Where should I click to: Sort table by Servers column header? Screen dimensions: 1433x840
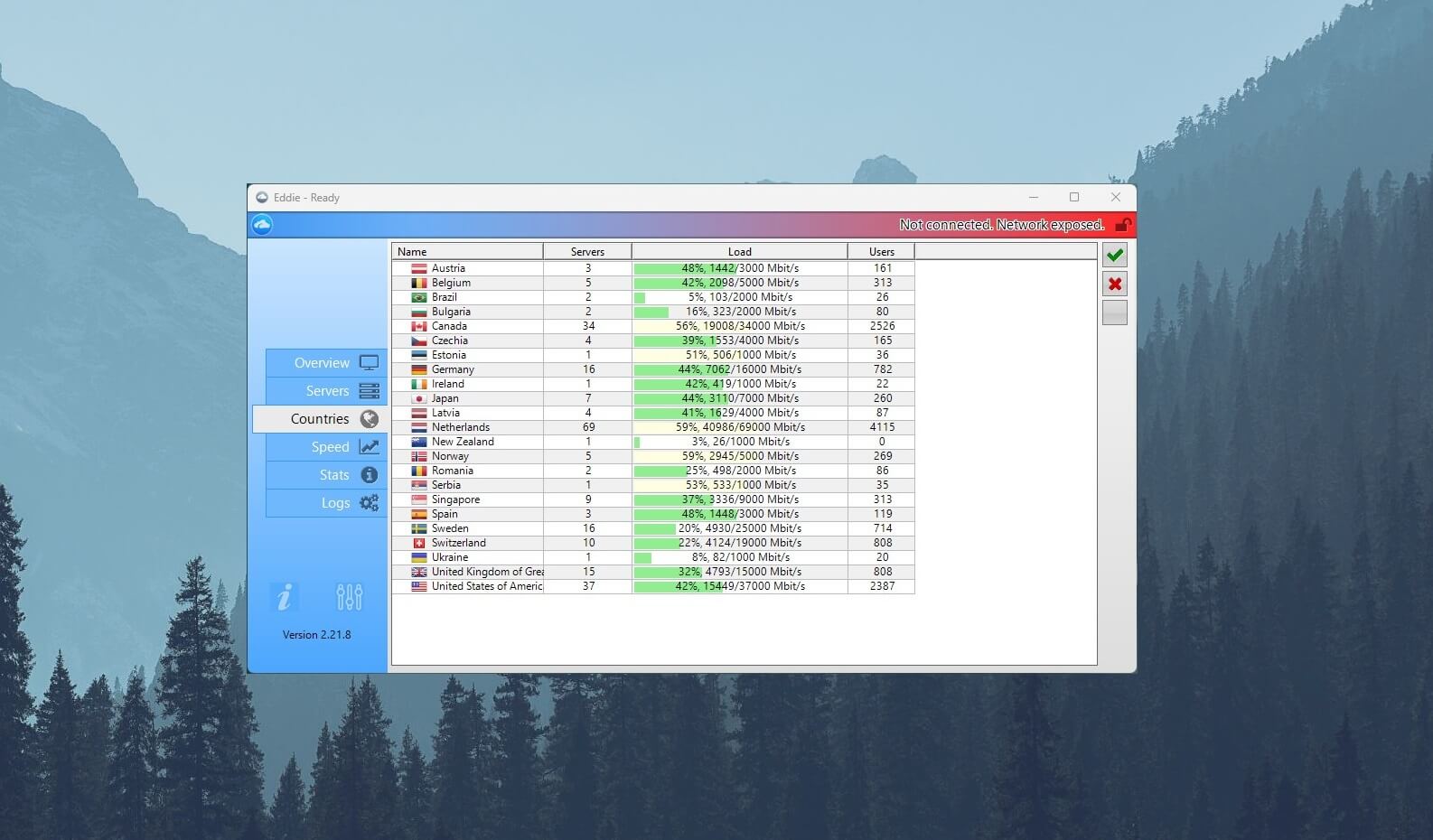[x=587, y=251]
